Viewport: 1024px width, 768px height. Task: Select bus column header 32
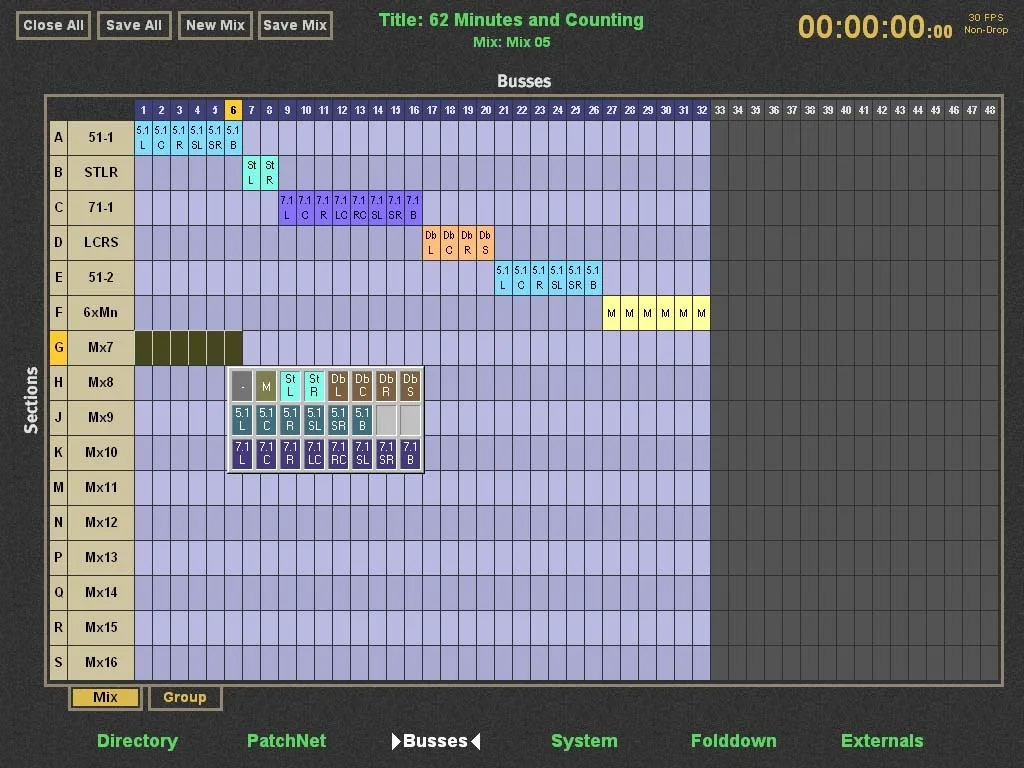(701, 110)
